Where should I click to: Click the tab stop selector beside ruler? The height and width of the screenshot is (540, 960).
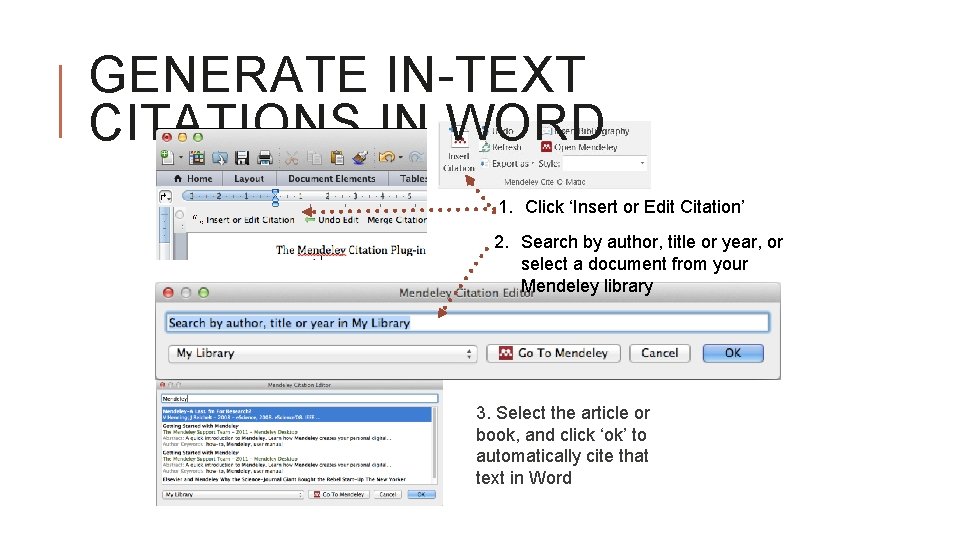[165, 197]
